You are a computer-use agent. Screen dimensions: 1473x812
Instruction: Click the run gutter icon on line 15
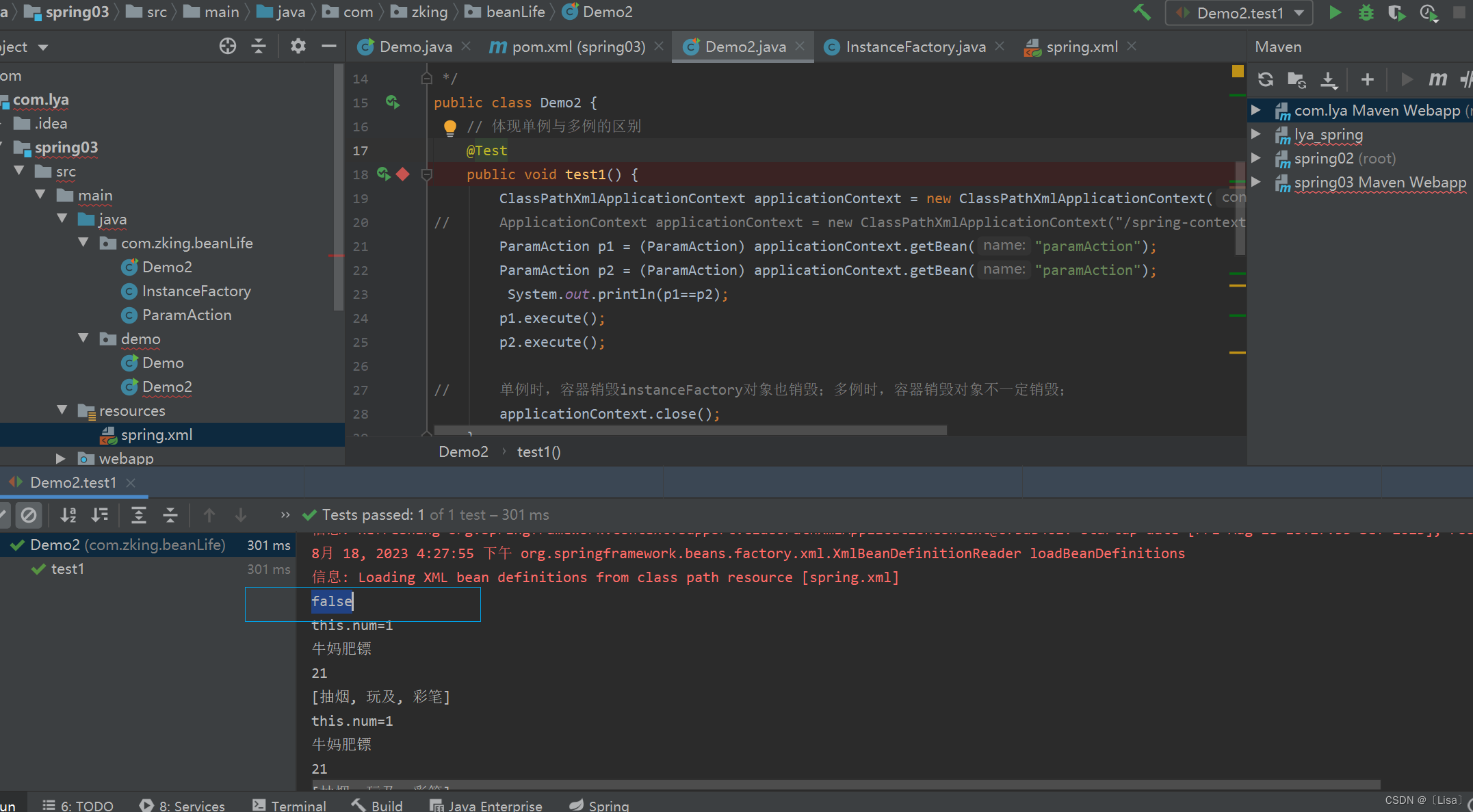tap(392, 102)
